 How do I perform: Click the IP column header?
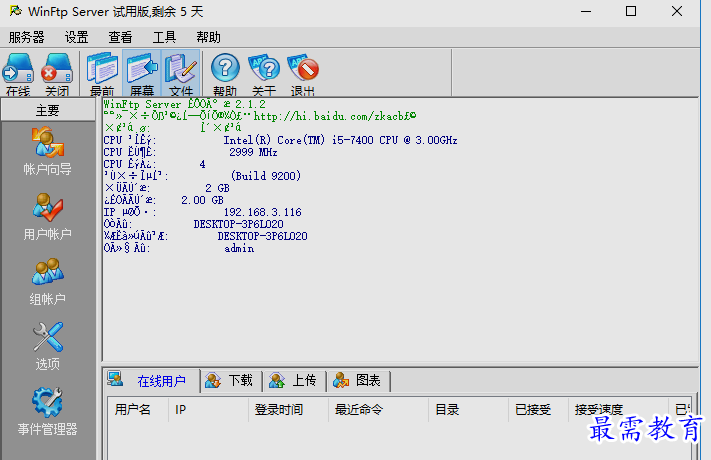pyautogui.click(x=208, y=410)
